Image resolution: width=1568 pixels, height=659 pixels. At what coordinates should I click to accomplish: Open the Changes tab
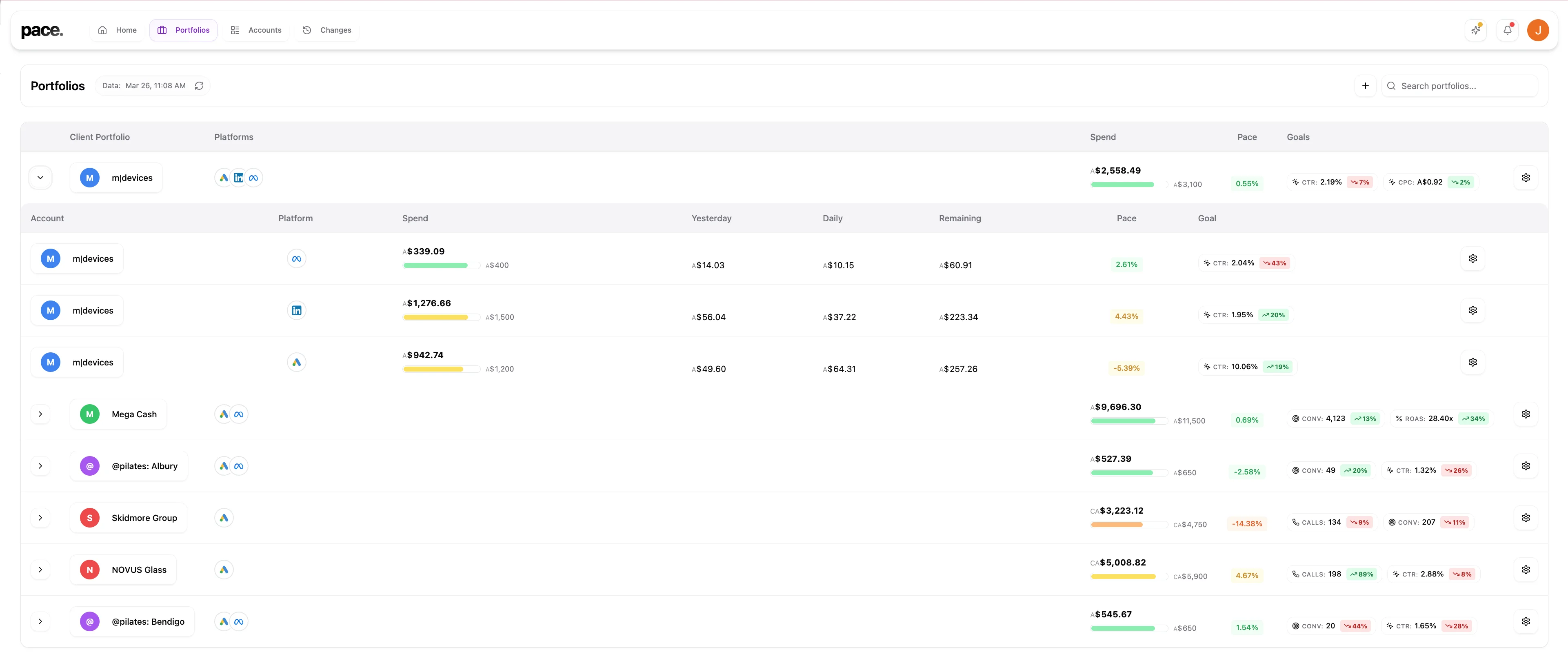coord(327,30)
